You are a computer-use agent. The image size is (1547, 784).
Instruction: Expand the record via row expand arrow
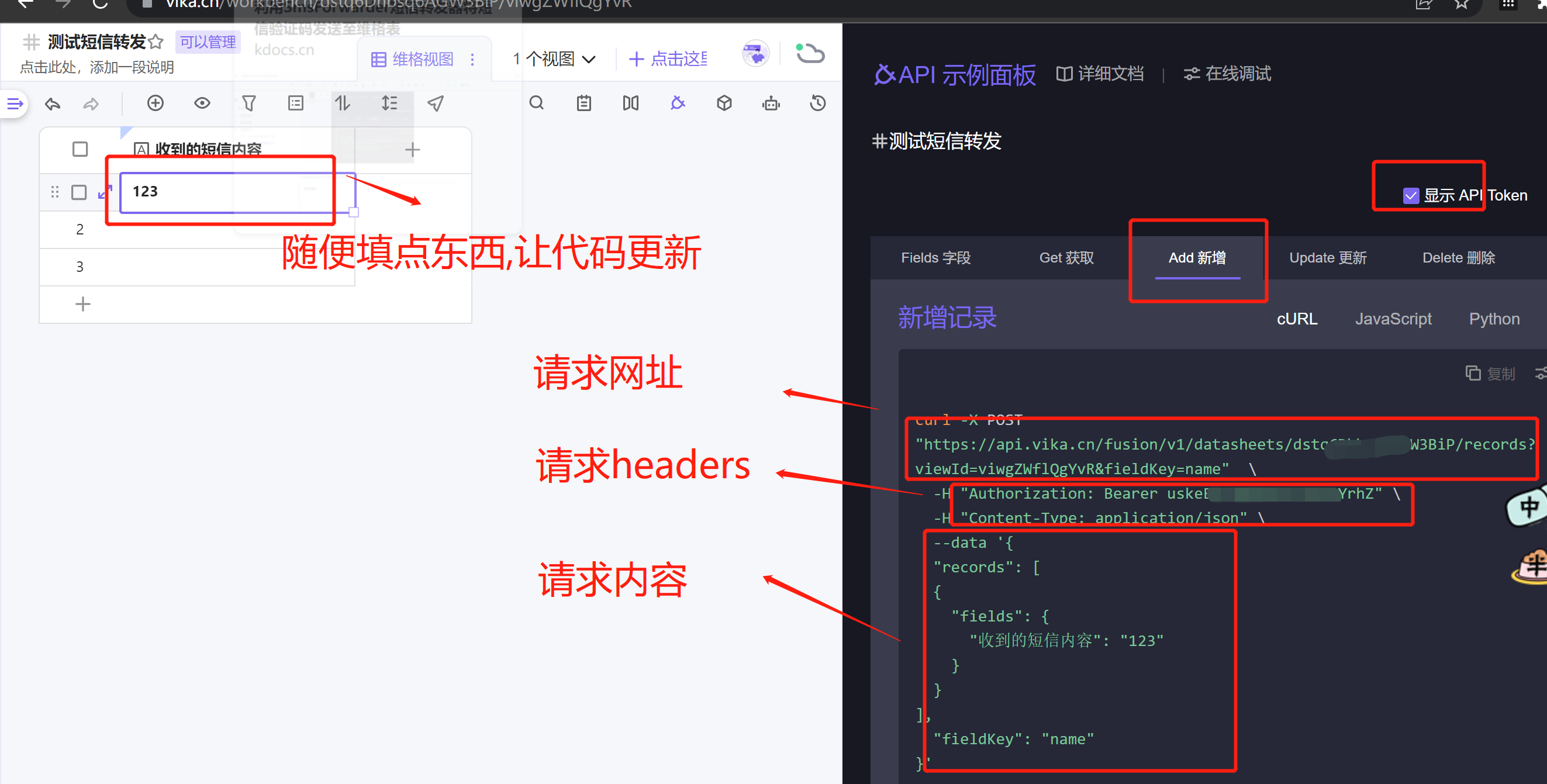(105, 192)
